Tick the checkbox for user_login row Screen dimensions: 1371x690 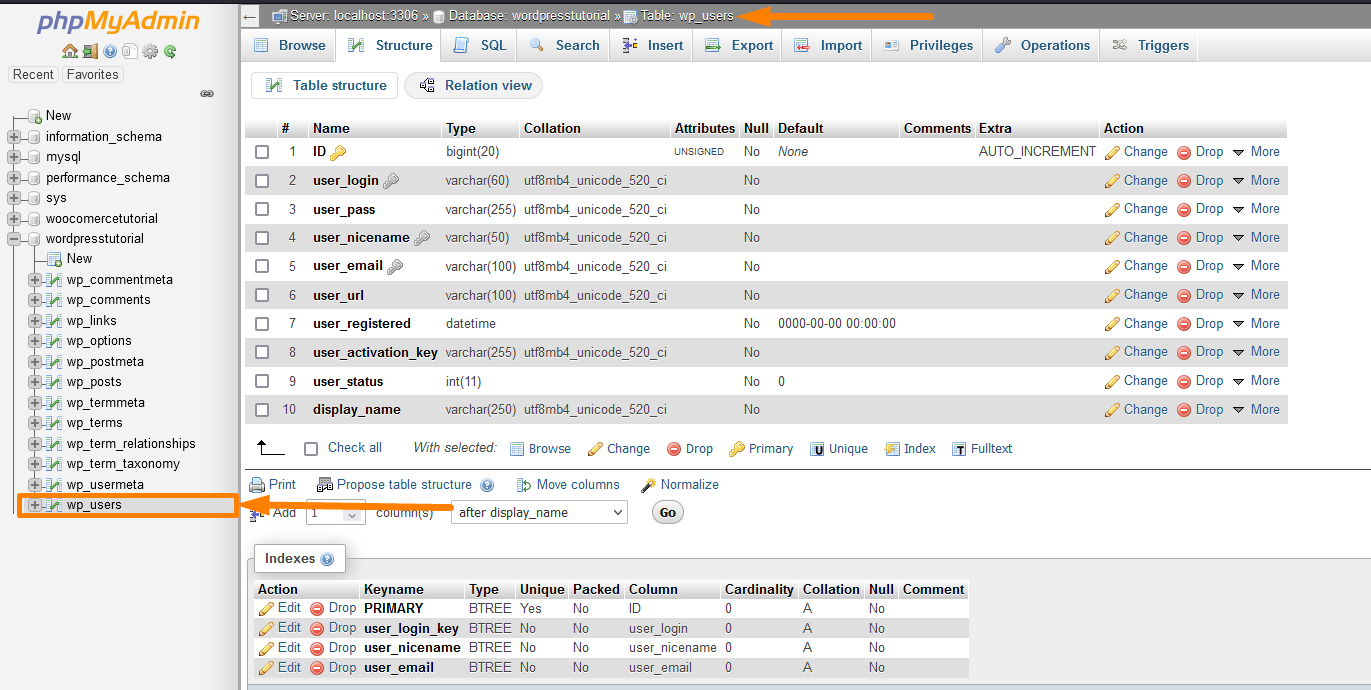262,181
